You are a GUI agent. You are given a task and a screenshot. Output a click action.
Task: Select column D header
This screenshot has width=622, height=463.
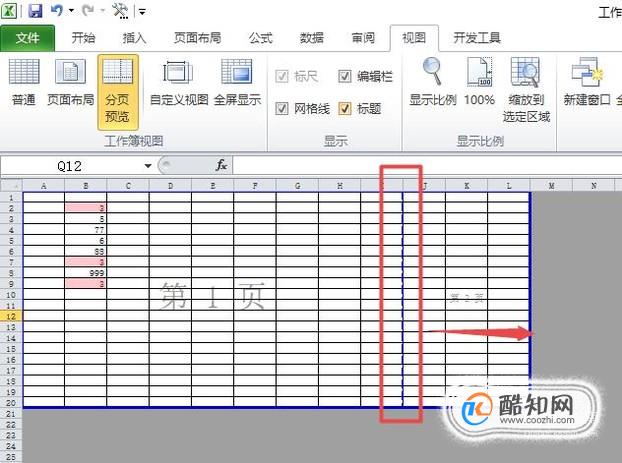(x=171, y=185)
